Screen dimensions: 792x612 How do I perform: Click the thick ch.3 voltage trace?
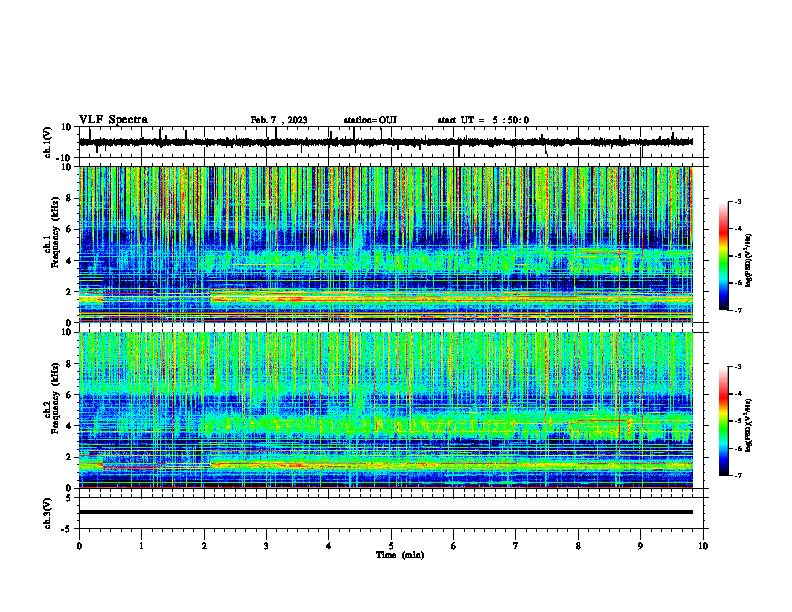pos(386,512)
